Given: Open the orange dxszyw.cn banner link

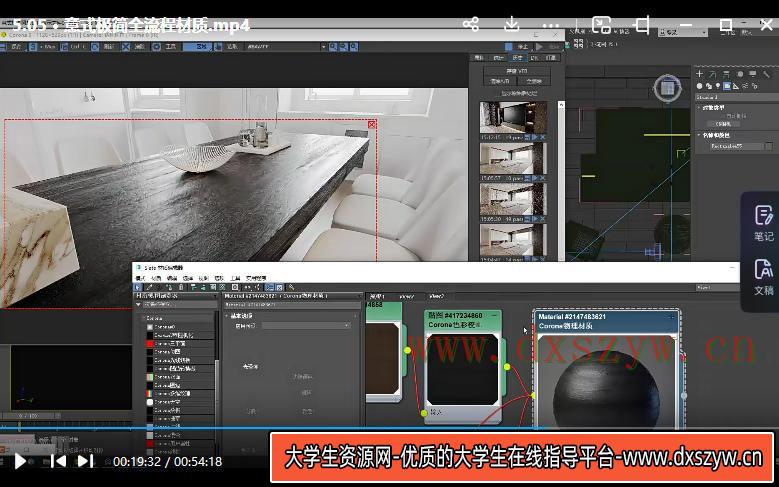Looking at the screenshot, I should (x=522, y=458).
